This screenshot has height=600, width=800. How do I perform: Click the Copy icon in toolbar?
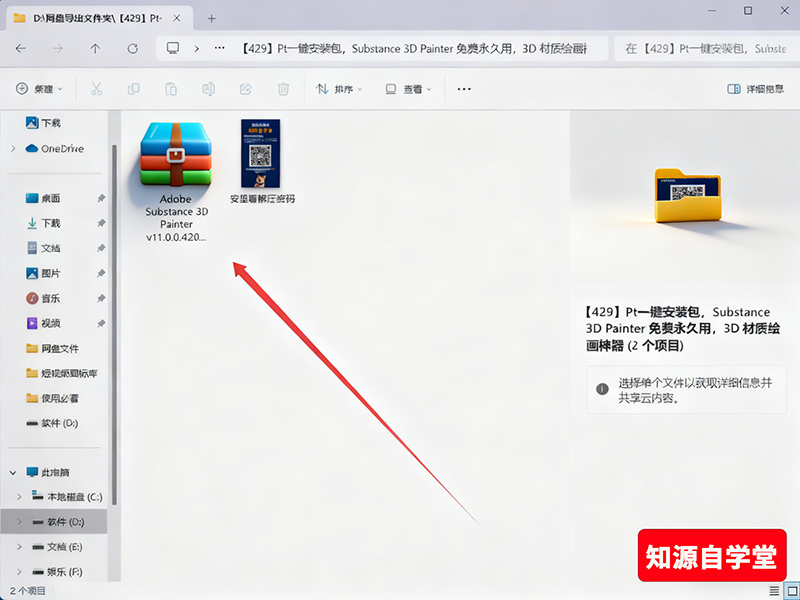133,89
